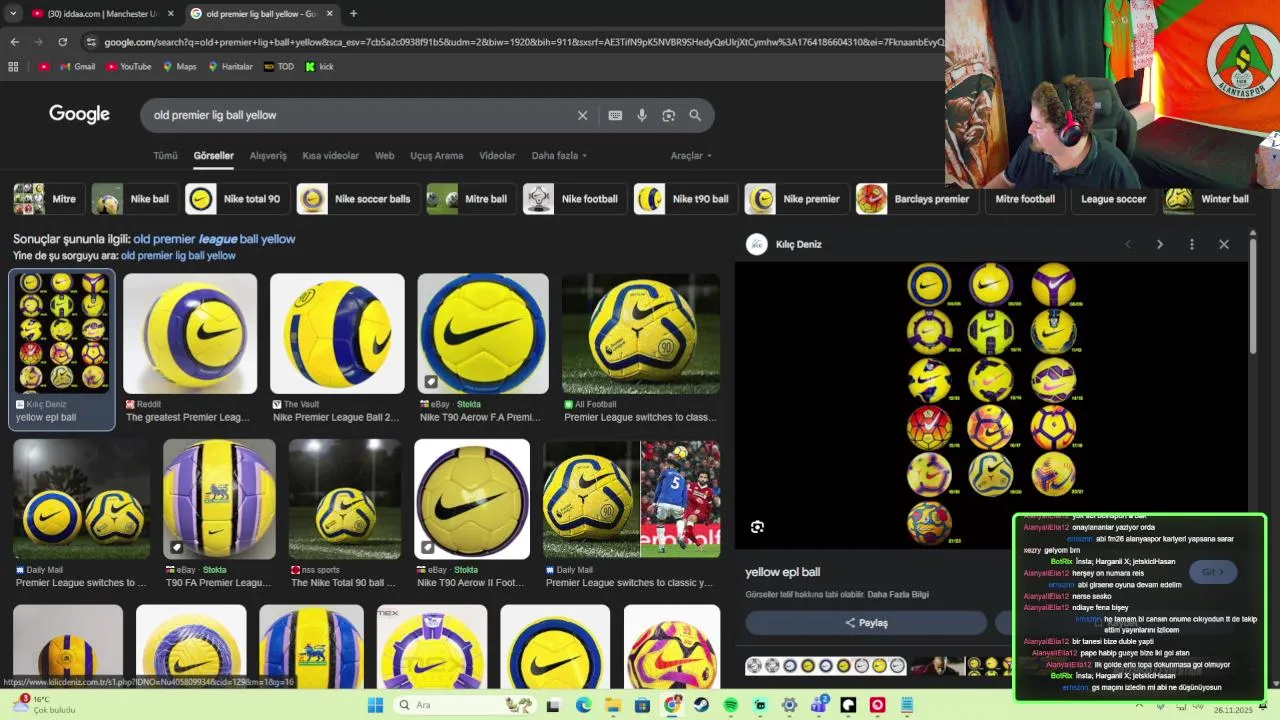The height and width of the screenshot is (720, 1280).
Task: Search inside the previewed image with Lens
Action: click(757, 527)
